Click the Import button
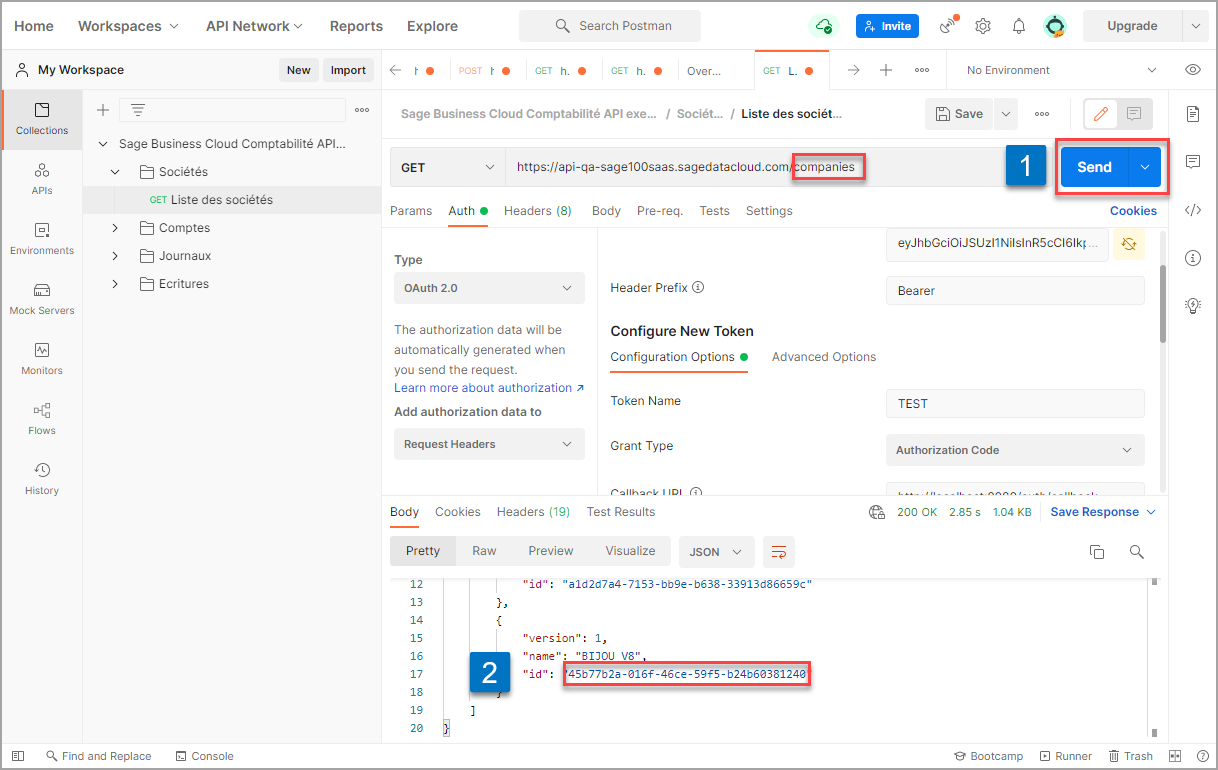1218x770 pixels. [348, 70]
